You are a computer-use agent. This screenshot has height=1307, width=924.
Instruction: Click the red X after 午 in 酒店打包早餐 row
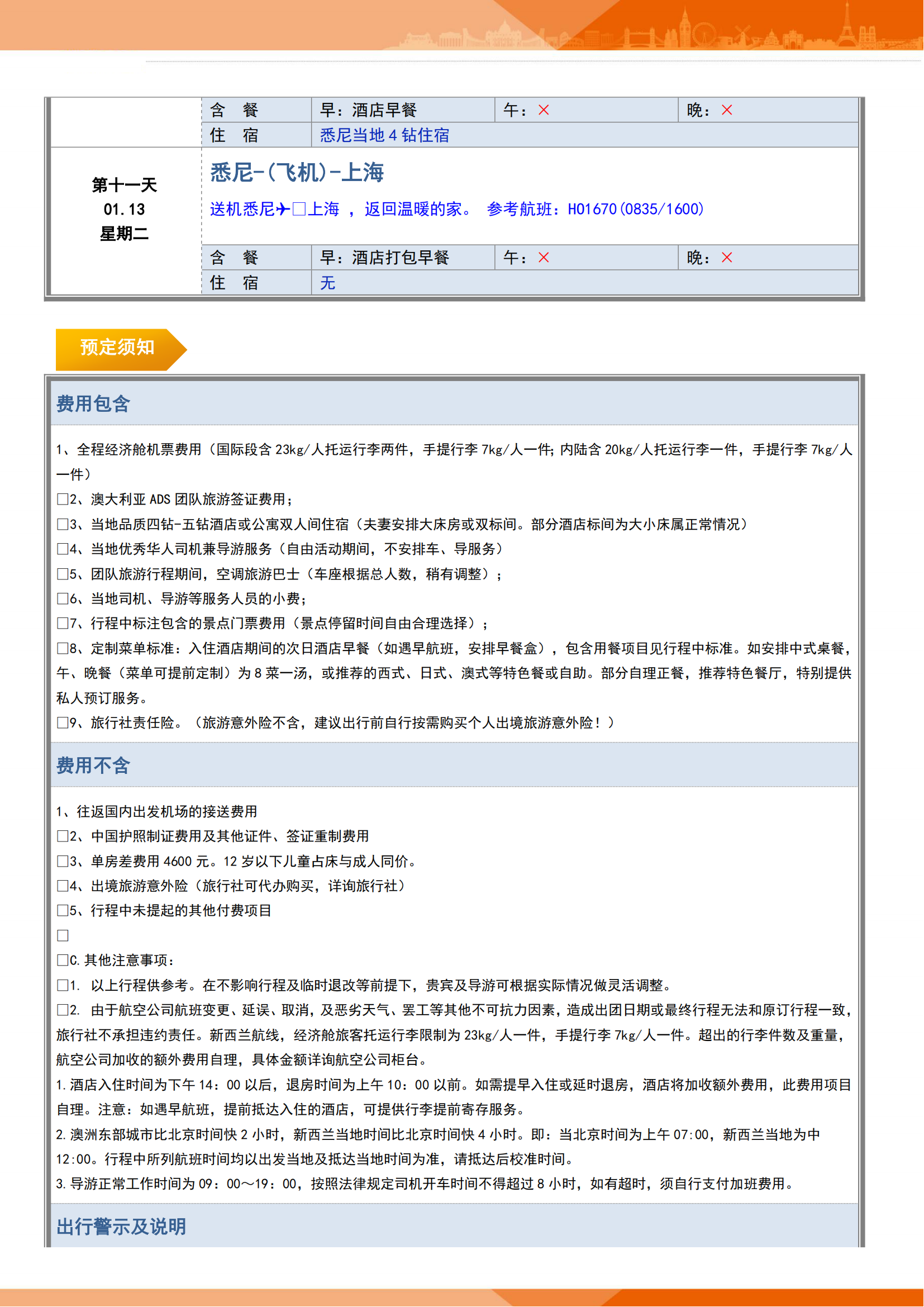[x=544, y=258]
